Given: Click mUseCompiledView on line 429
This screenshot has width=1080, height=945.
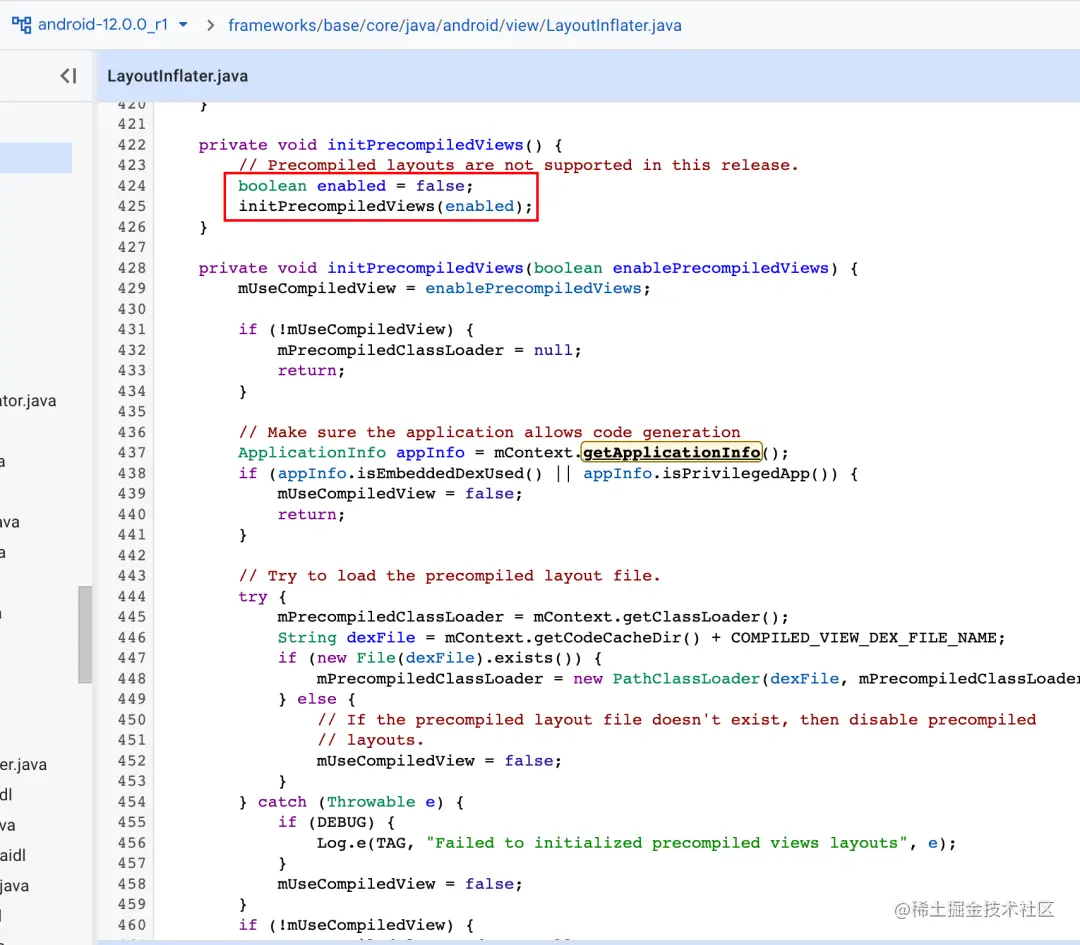Looking at the screenshot, I should click(317, 289).
